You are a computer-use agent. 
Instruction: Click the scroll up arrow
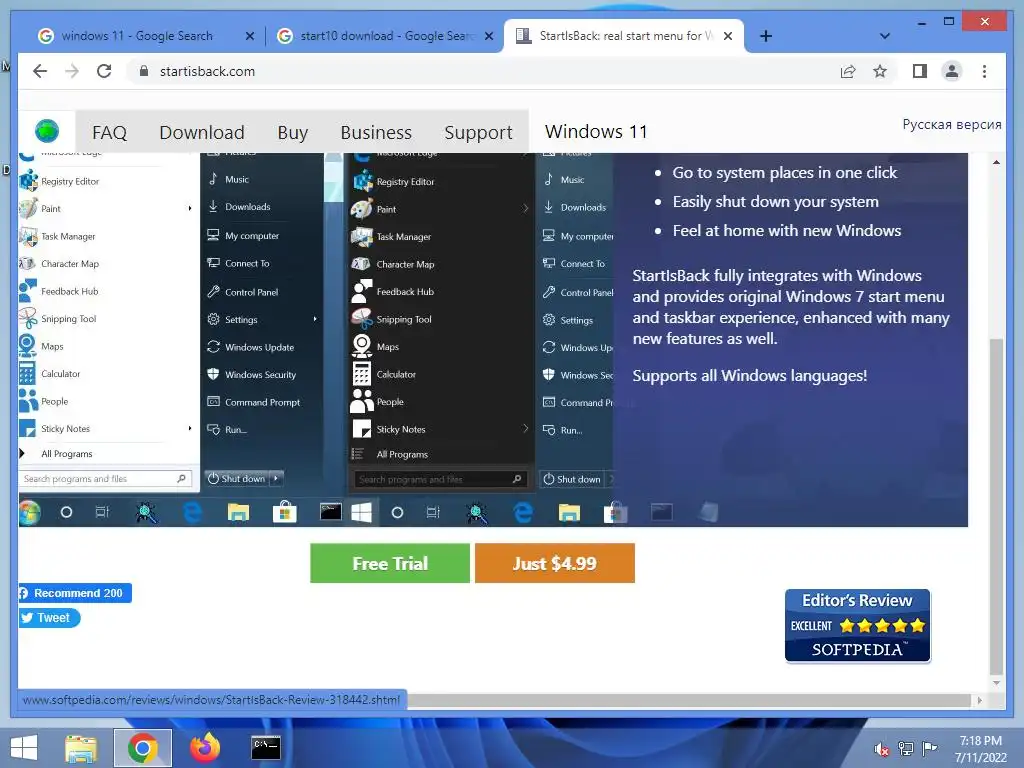click(996, 162)
